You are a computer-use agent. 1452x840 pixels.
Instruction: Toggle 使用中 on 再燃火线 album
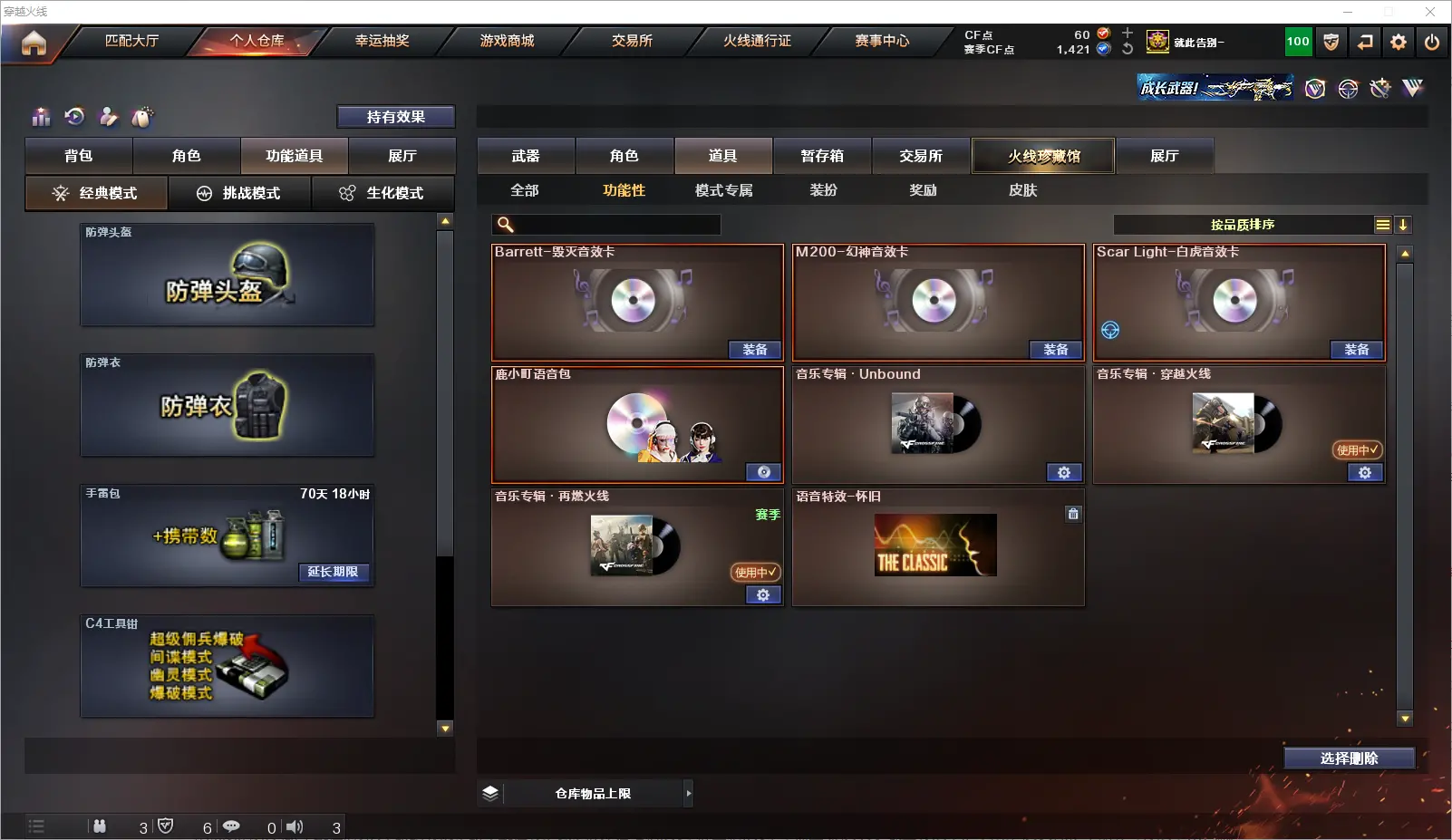(x=755, y=572)
